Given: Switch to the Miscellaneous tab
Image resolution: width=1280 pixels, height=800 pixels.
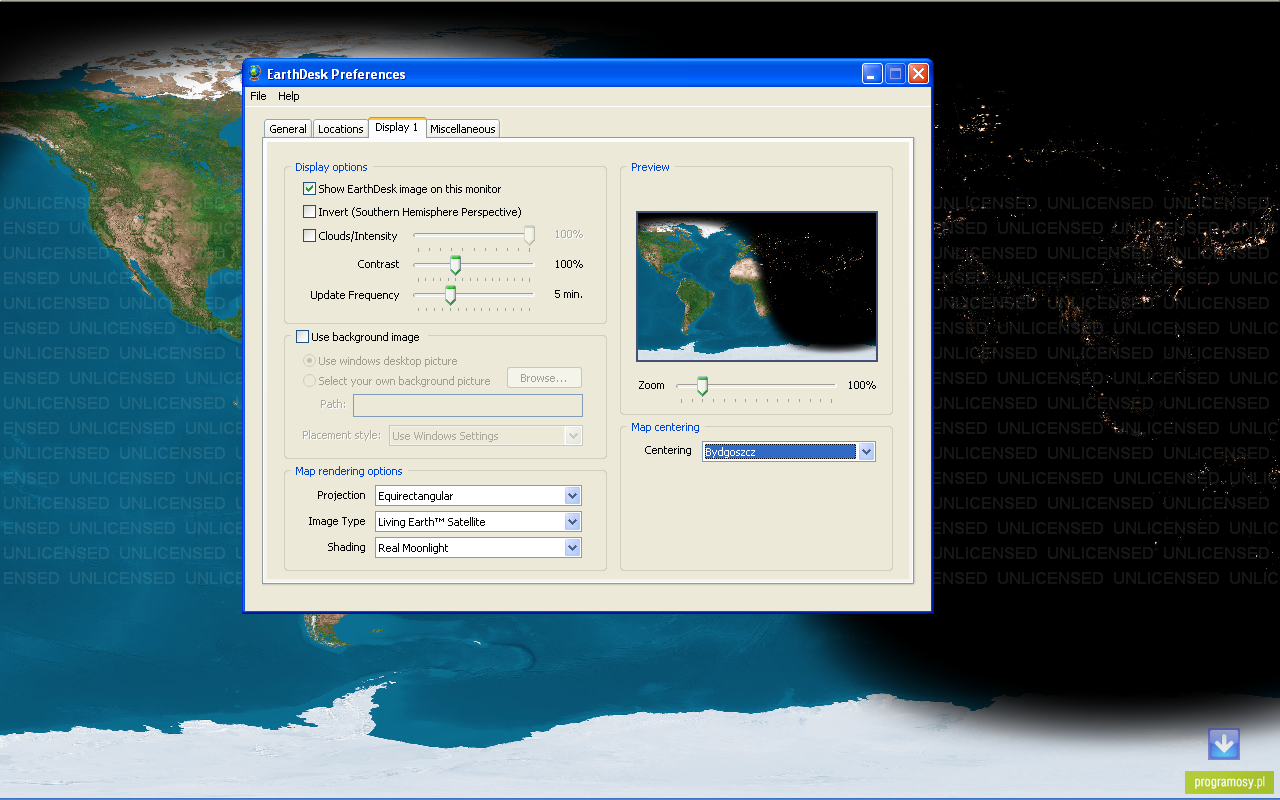Looking at the screenshot, I should click(x=462, y=129).
